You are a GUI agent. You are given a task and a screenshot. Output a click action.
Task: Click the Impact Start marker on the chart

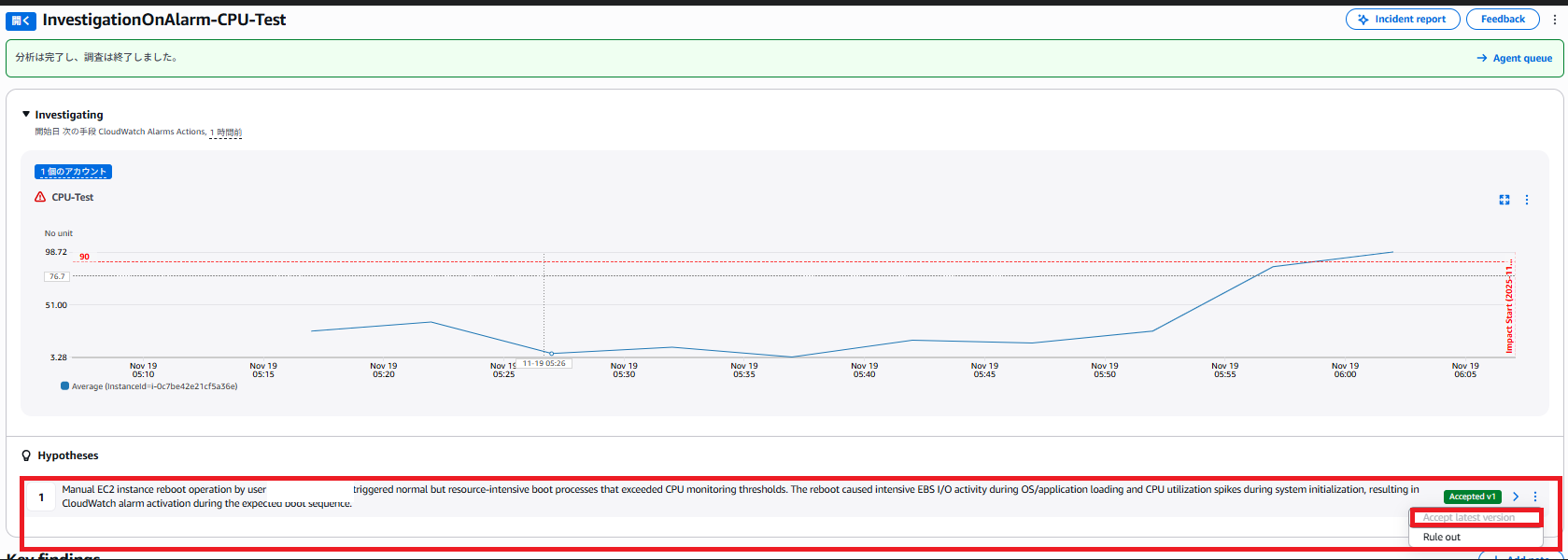[x=1509, y=306]
